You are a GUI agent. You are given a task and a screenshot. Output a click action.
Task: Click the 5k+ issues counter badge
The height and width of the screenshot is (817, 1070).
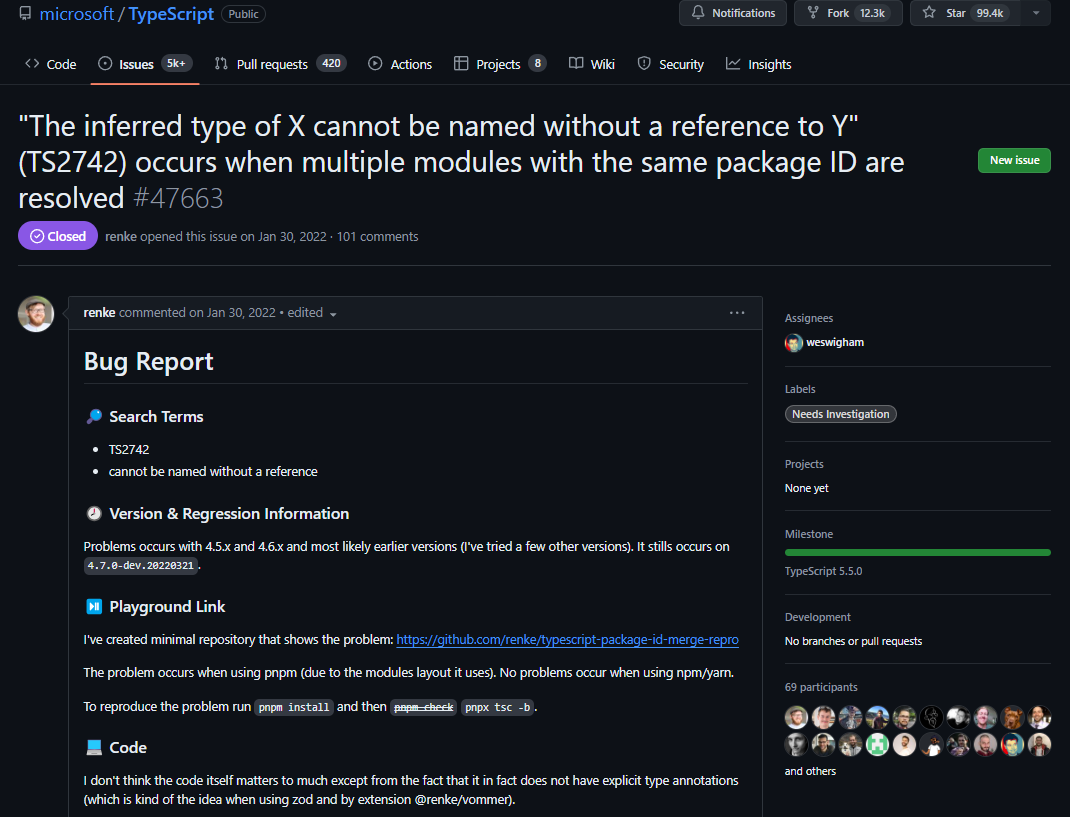(x=176, y=63)
